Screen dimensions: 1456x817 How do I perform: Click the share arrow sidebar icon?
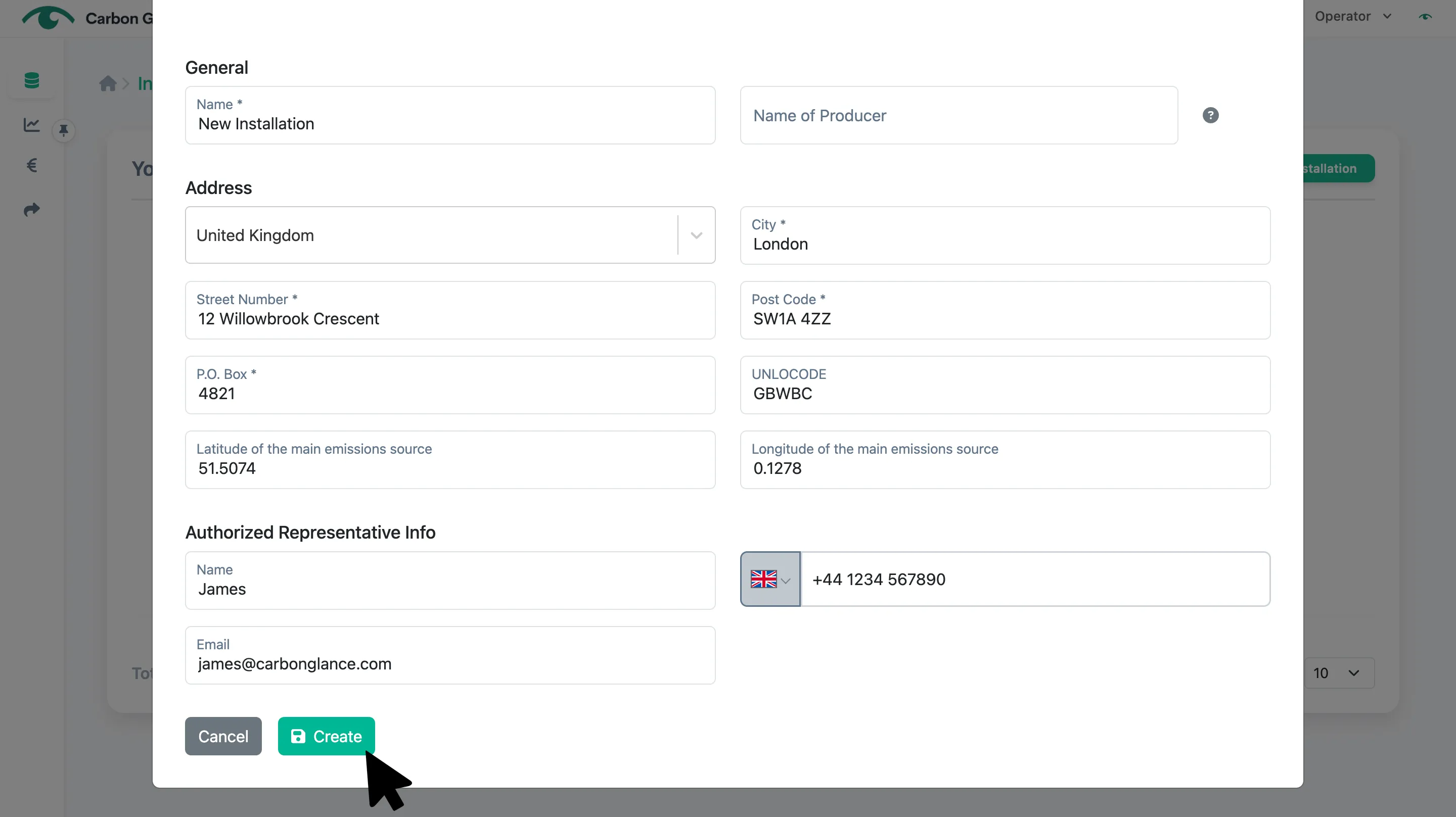pos(32,210)
